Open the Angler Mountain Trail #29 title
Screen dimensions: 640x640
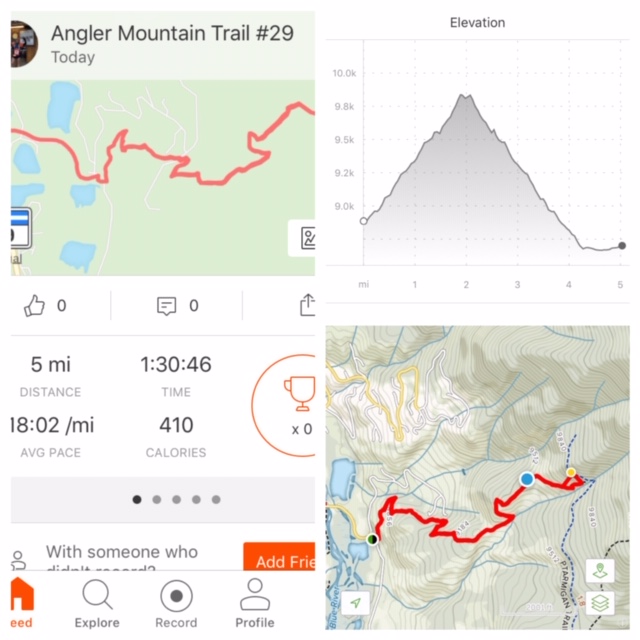pyautogui.click(x=172, y=33)
